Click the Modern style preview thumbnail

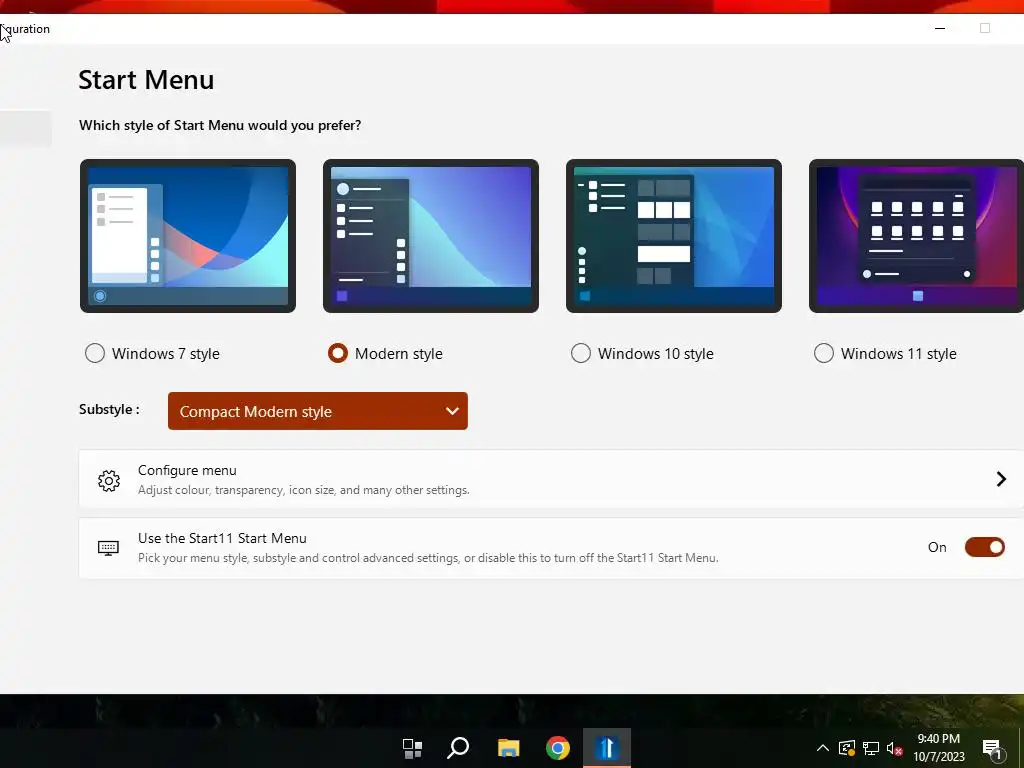coord(431,236)
